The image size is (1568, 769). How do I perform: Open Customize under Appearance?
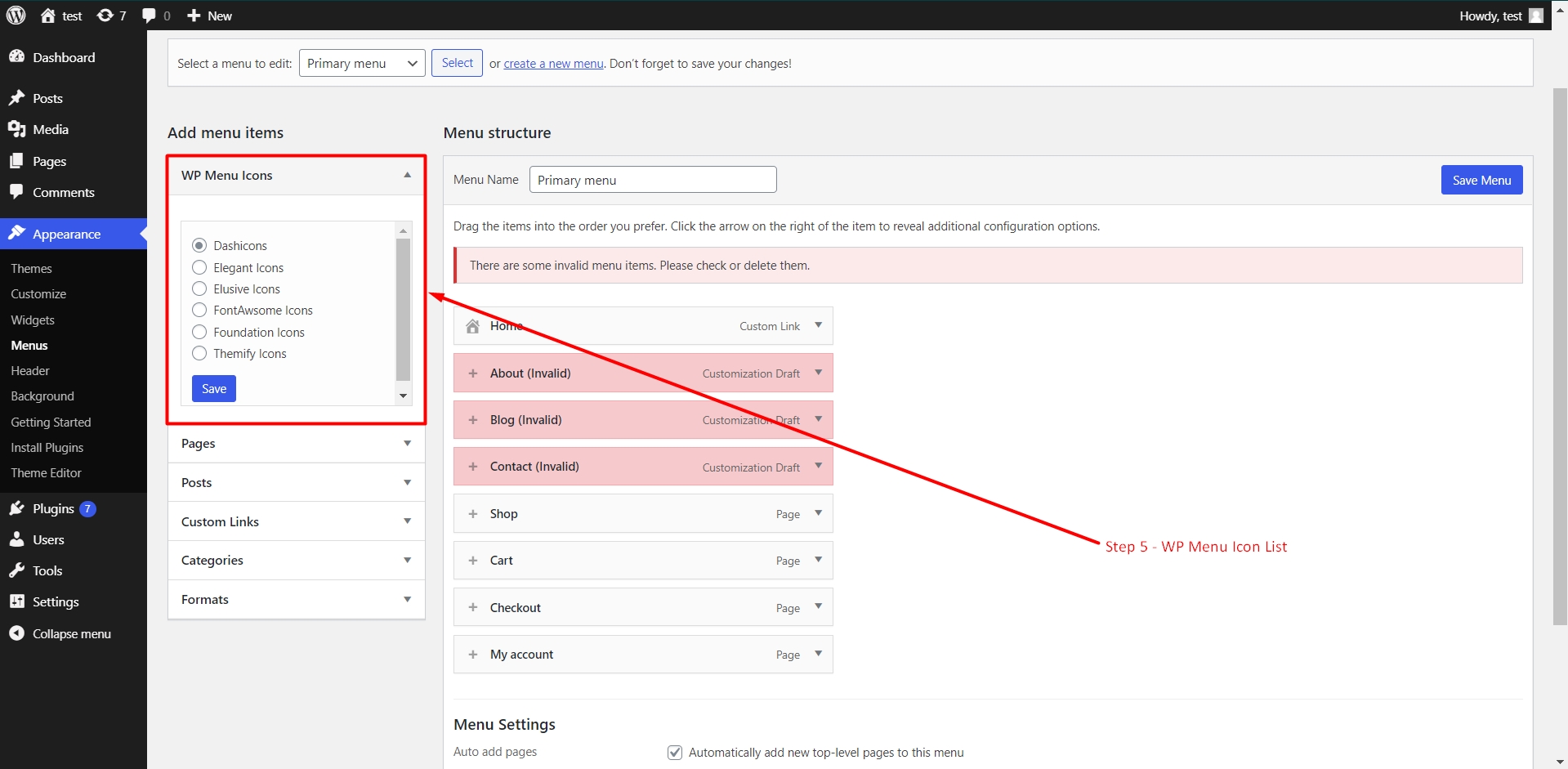point(38,293)
